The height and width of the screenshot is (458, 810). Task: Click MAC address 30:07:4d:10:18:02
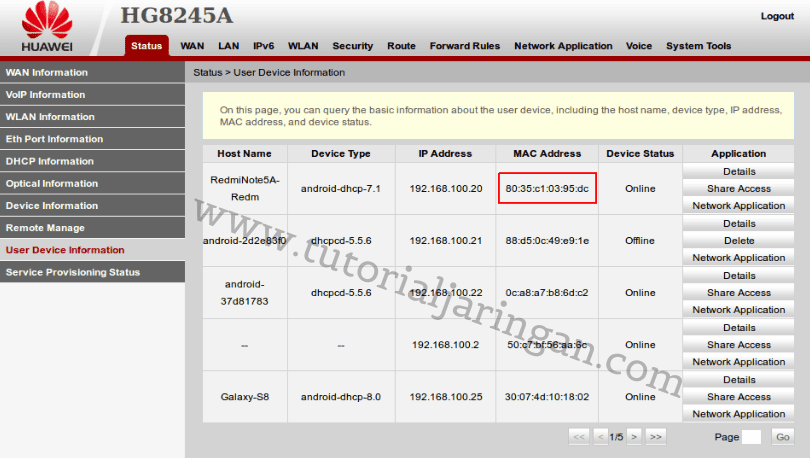click(x=547, y=397)
